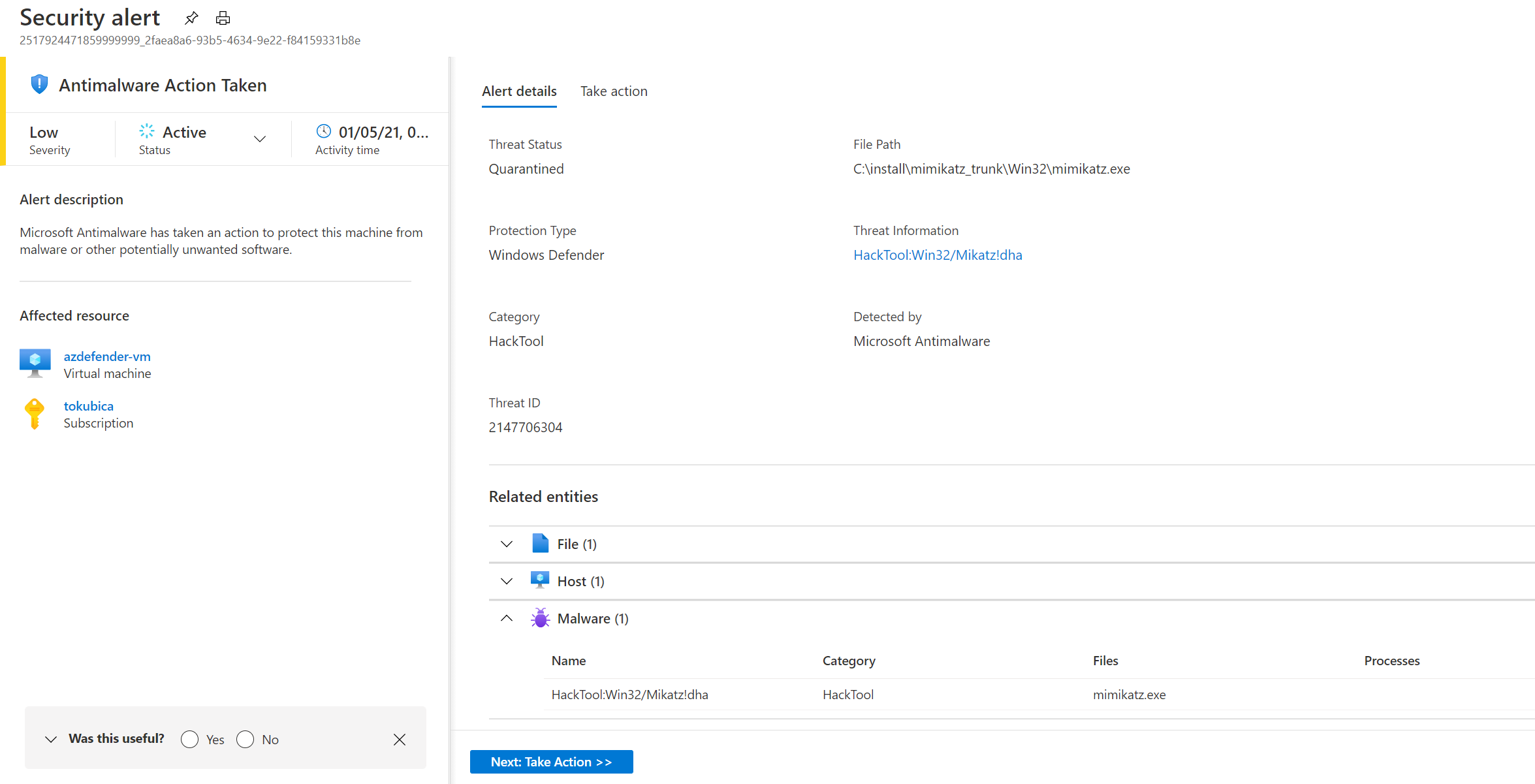Open the Active status dropdown

(x=260, y=138)
